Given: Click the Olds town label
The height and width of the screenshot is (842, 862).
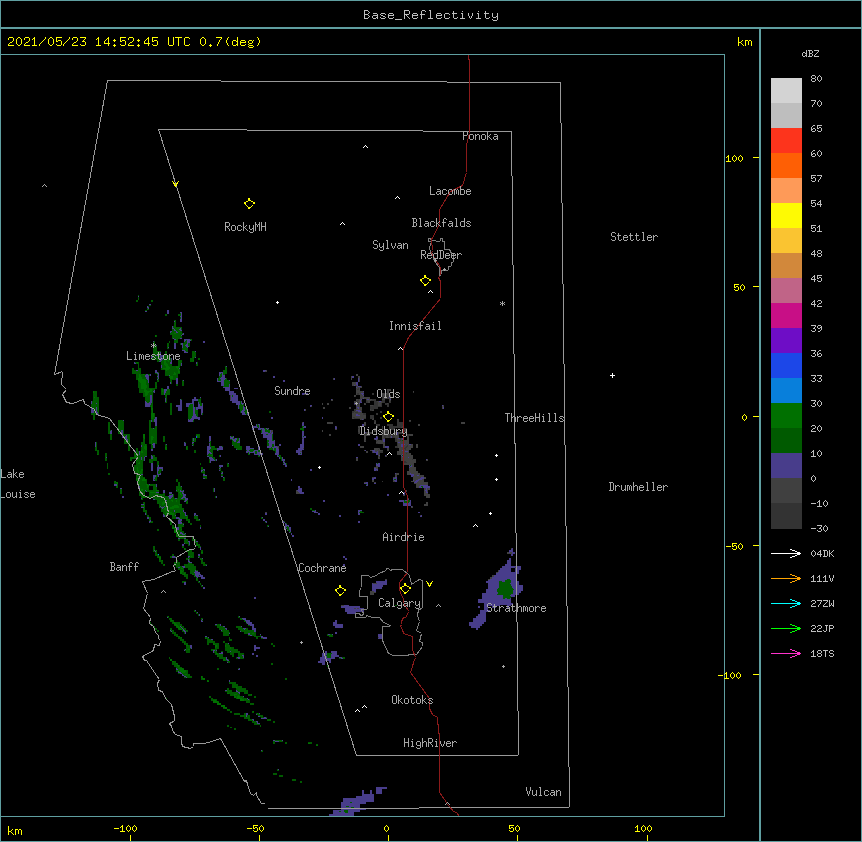Looking at the screenshot, I should [388, 394].
